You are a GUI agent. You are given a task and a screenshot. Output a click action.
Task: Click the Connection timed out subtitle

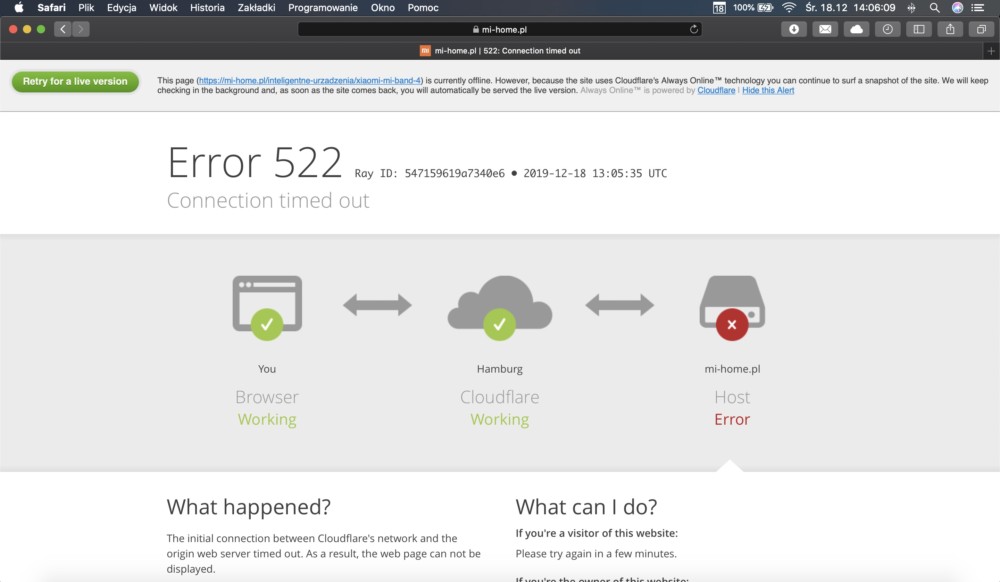coord(268,201)
